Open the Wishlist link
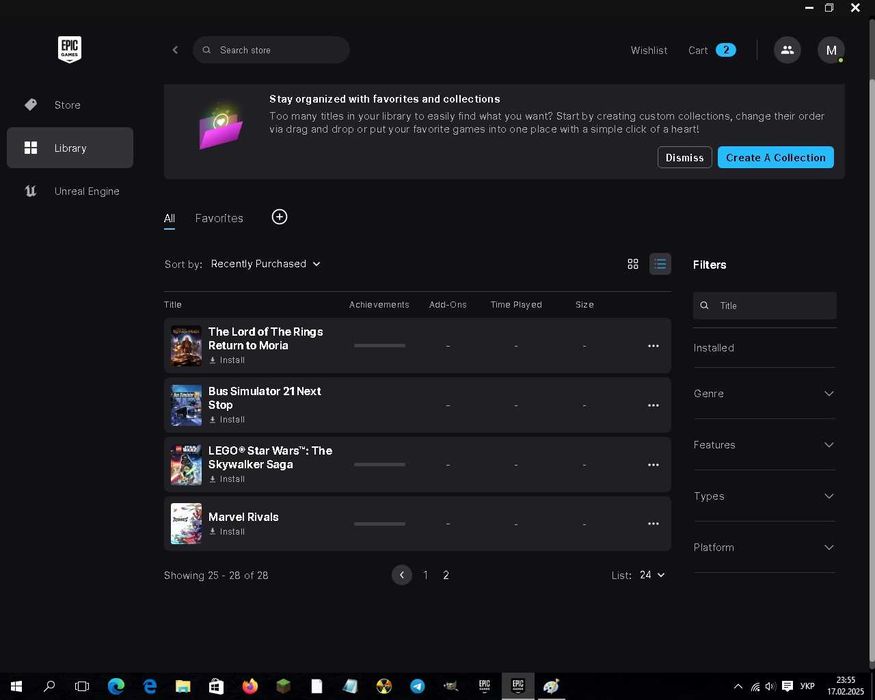Image resolution: width=875 pixels, height=700 pixels. [648, 50]
